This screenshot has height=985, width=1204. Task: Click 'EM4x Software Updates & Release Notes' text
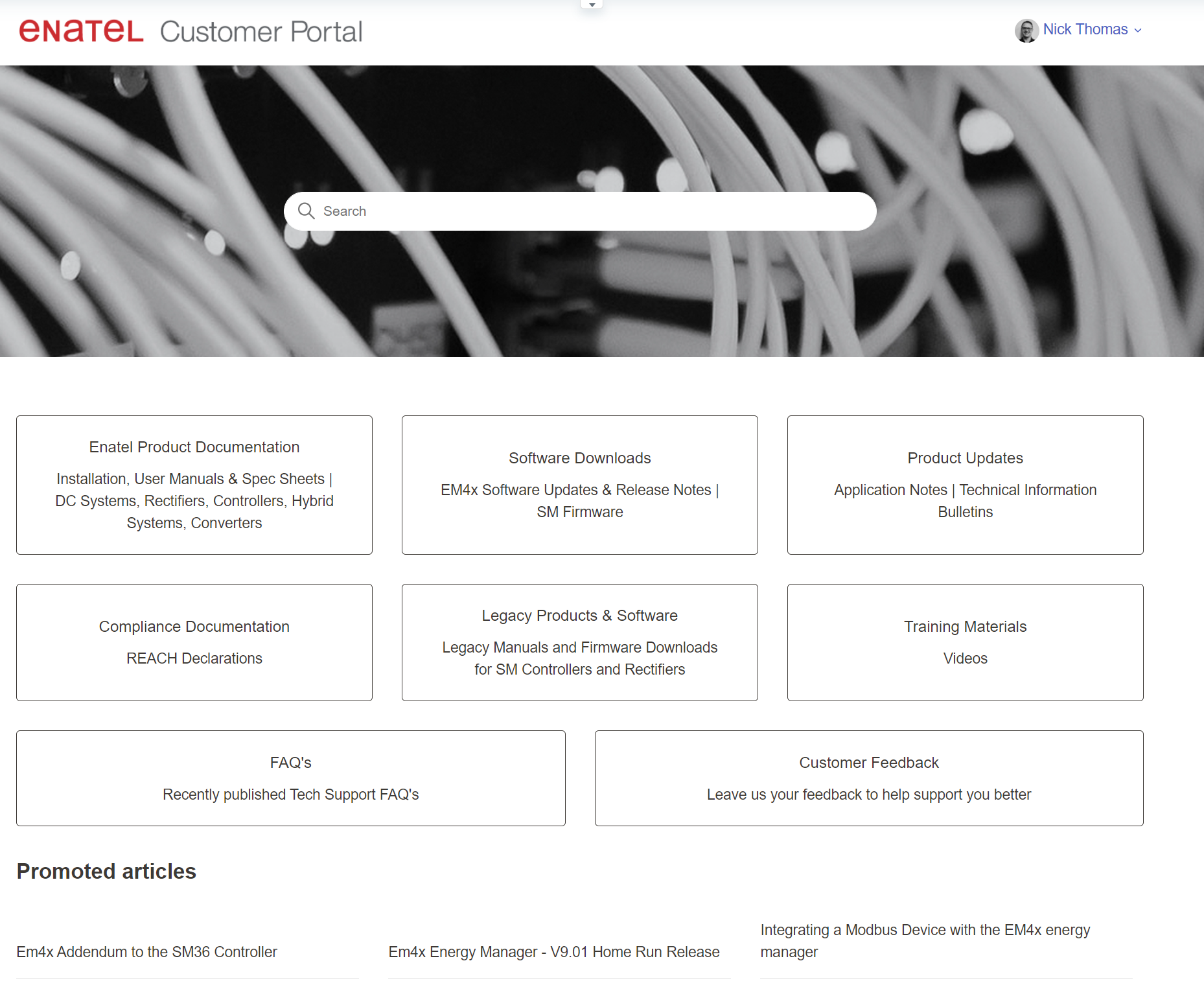(x=576, y=490)
